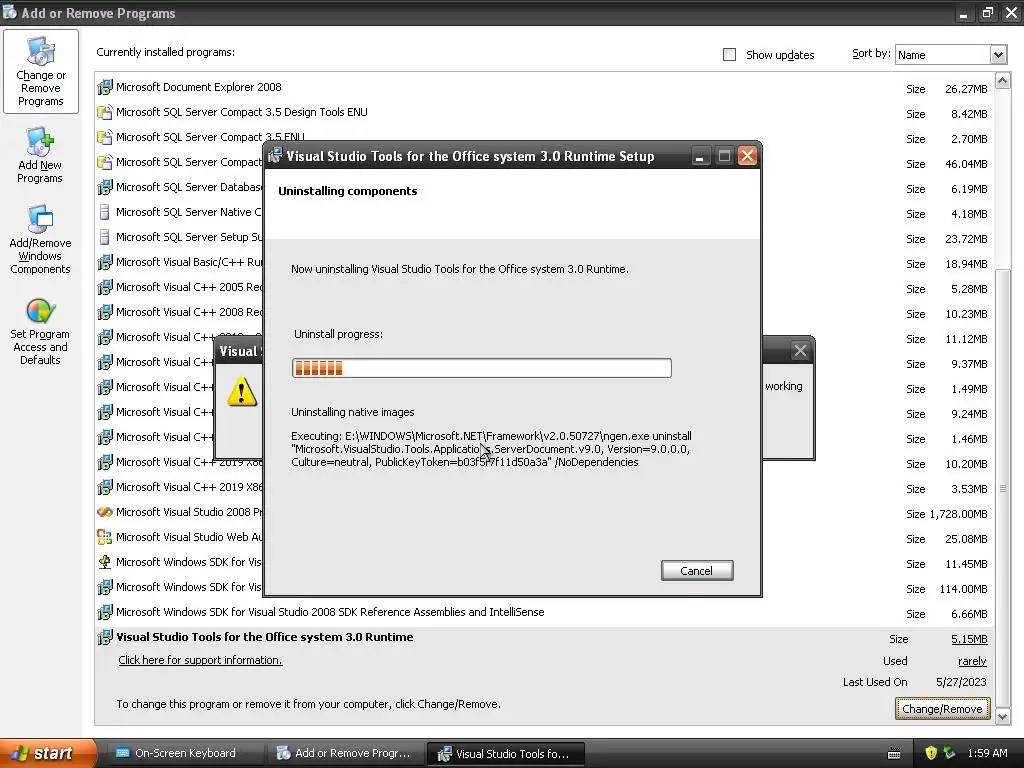Click the uninstall progress bar
The image size is (1024, 768).
coord(481,368)
